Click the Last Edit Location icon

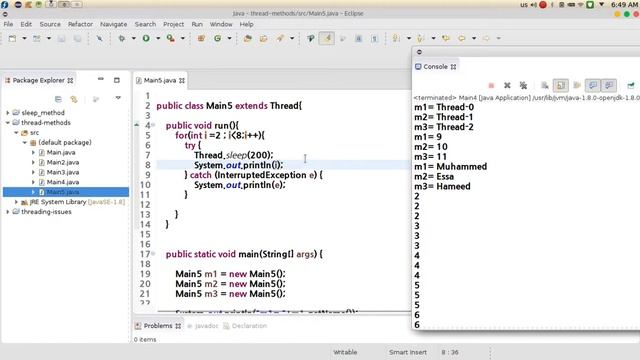pyautogui.click(x=446, y=38)
